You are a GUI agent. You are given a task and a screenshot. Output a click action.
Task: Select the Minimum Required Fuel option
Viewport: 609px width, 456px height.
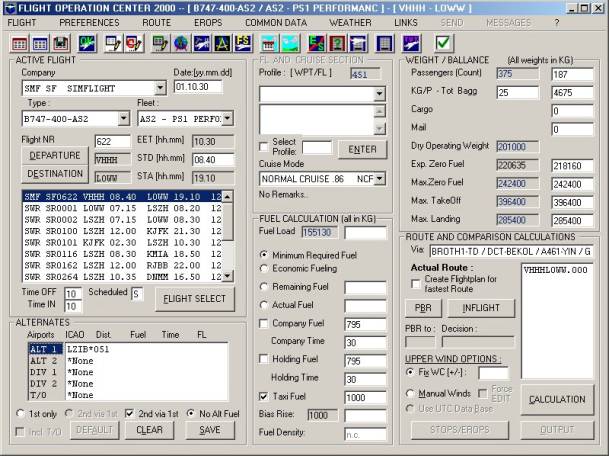click(x=264, y=255)
